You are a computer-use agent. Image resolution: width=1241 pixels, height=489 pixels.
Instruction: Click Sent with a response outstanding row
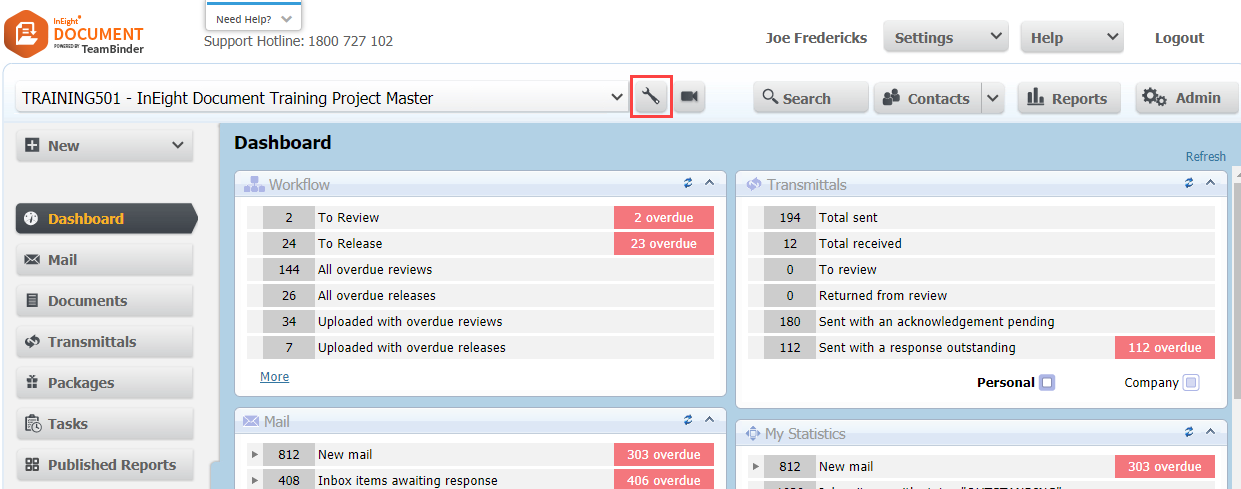click(981, 347)
